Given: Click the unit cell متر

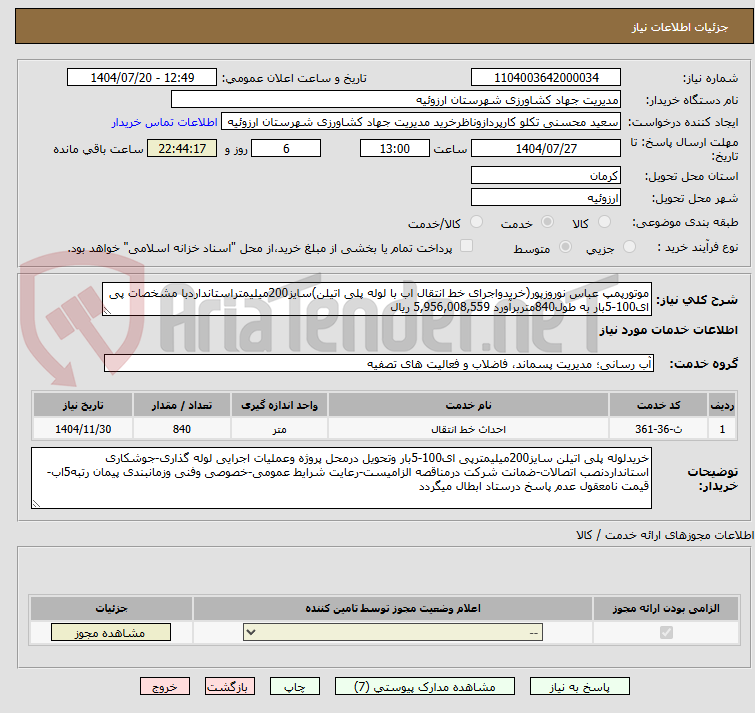Looking at the screenshot, I should pos(279,429).
